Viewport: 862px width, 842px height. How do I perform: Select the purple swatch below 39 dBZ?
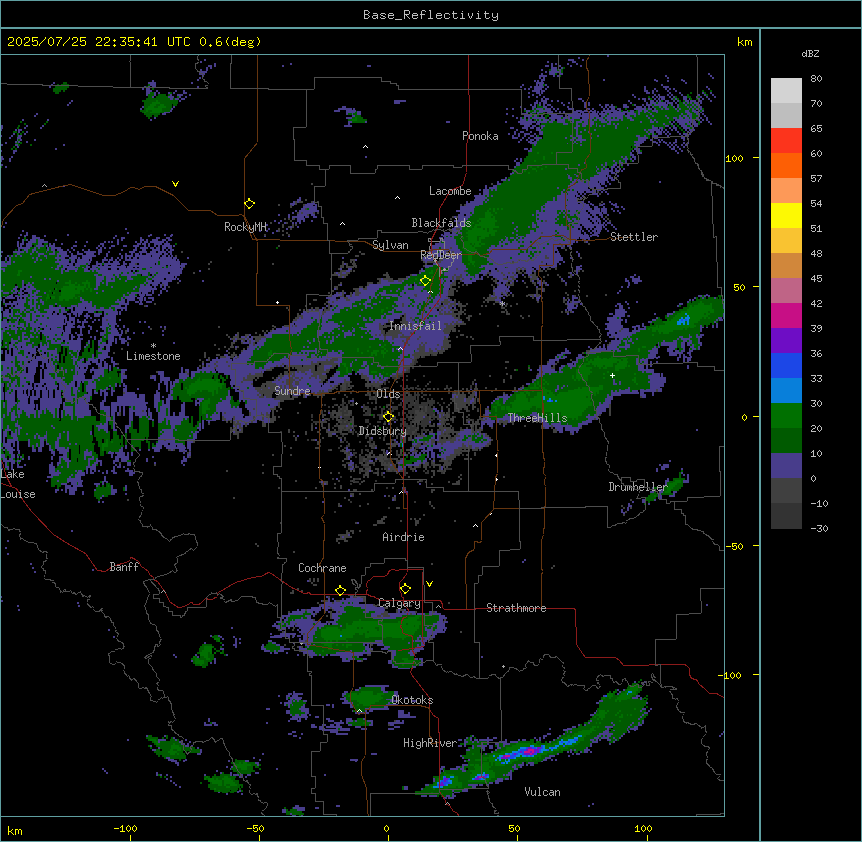click(786, 341)
